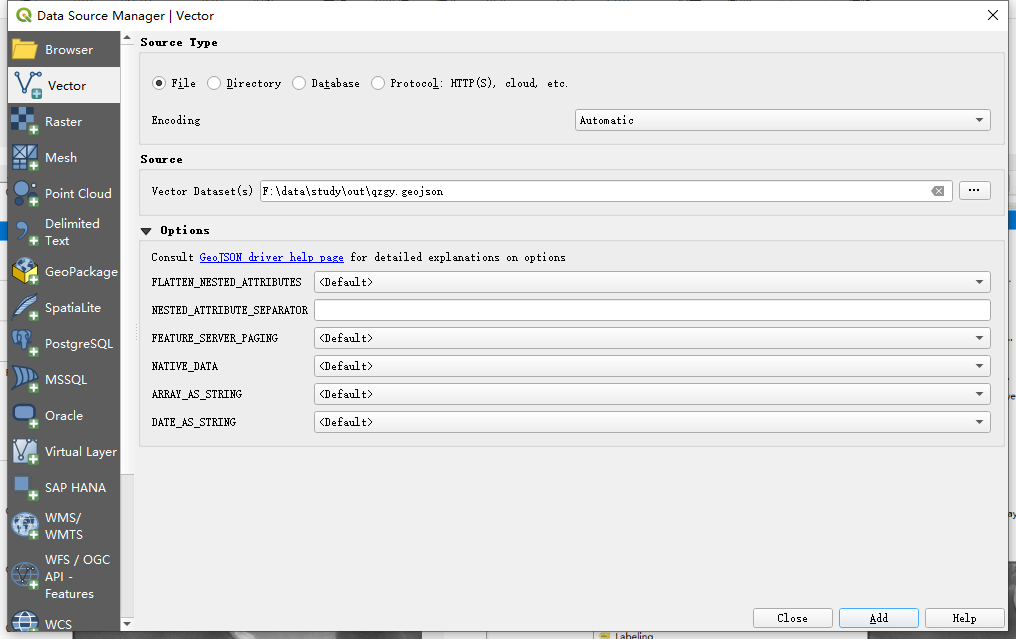Click the Close button

pyautogui.click(x=792, y=618)
